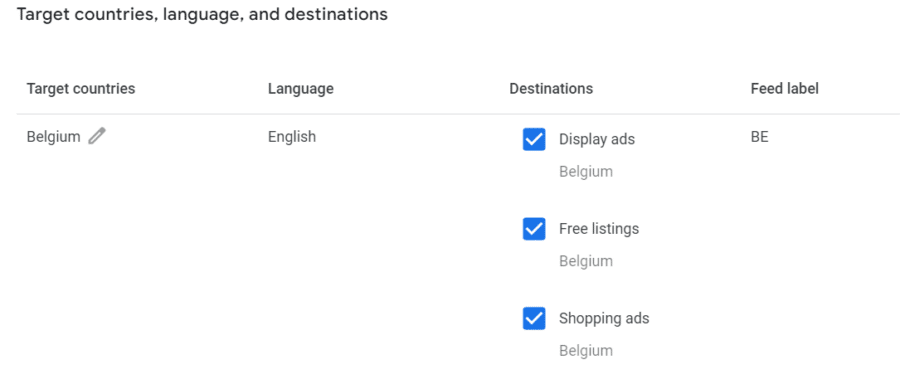900x374 pixels.
Task: Click the English language value
Action: click(292, 137)
